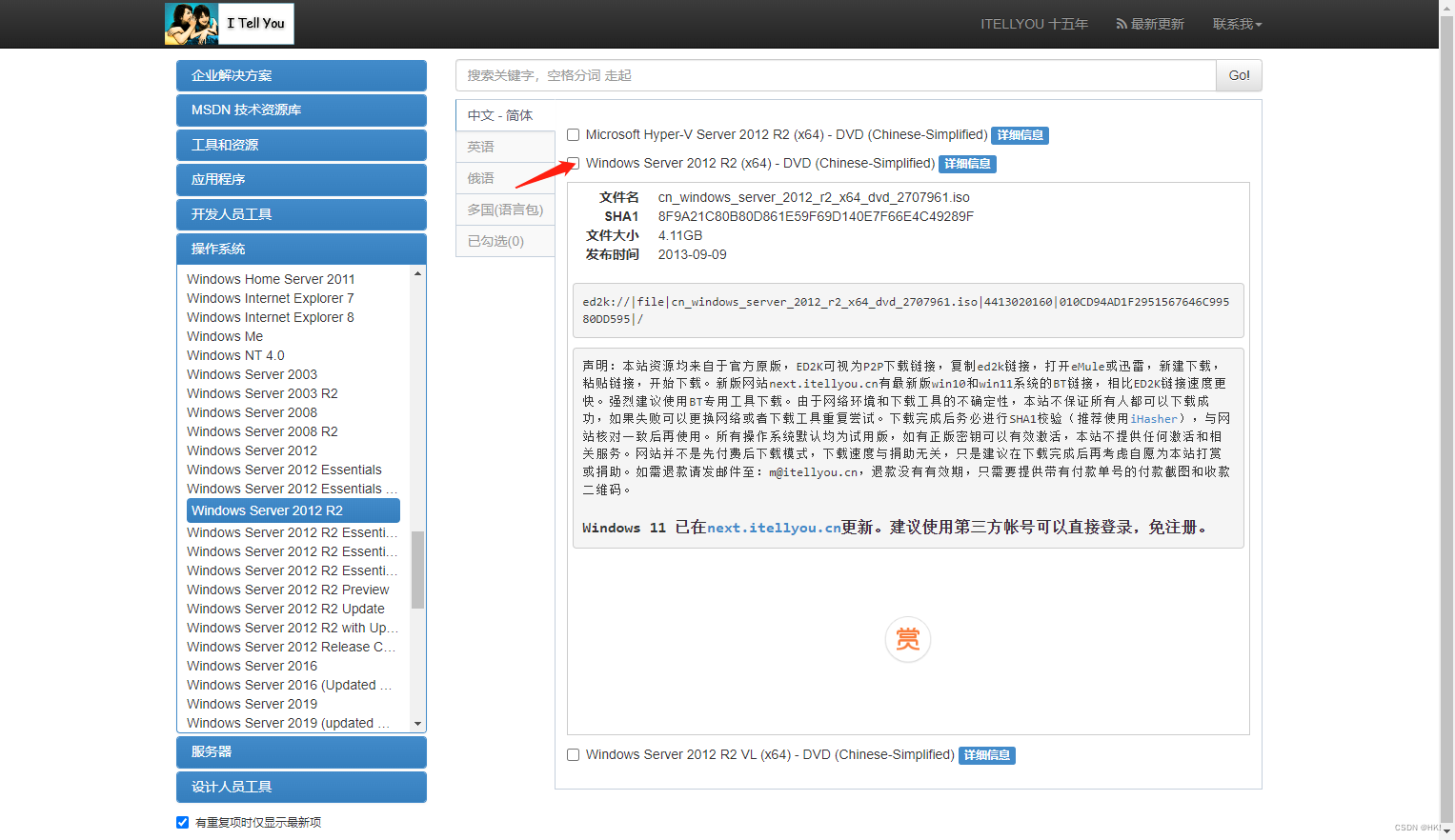1455x840 pixels.
Task: Click the release date 2013-09-09
Action: 693,254
